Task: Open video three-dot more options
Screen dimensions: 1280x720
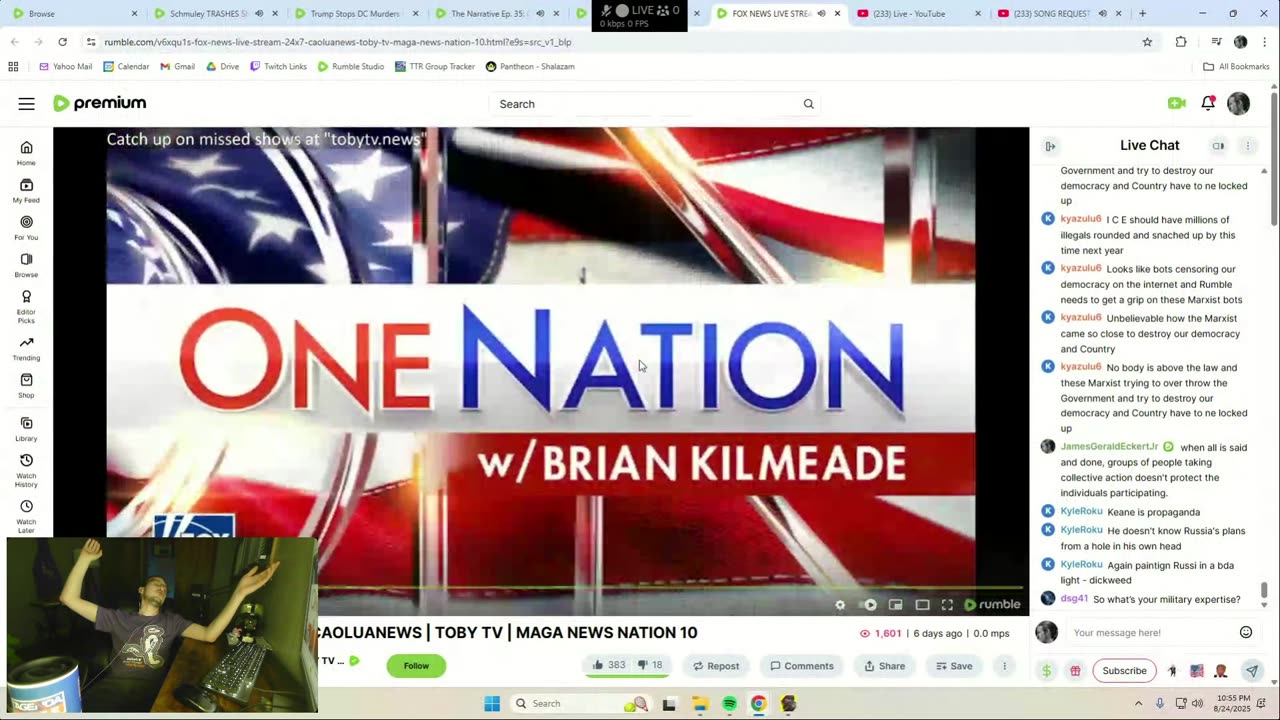Action: 1004,666
